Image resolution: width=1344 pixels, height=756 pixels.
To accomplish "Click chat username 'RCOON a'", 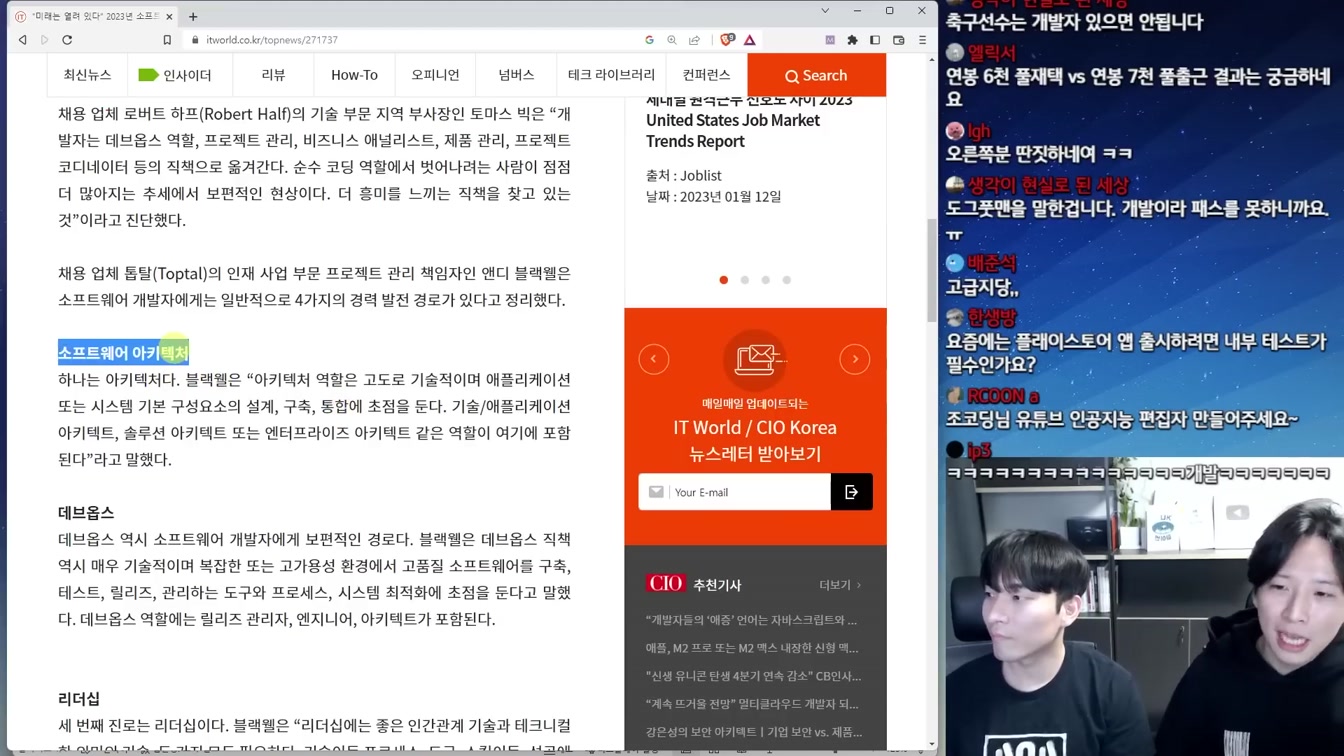I will click(1003, 396).
